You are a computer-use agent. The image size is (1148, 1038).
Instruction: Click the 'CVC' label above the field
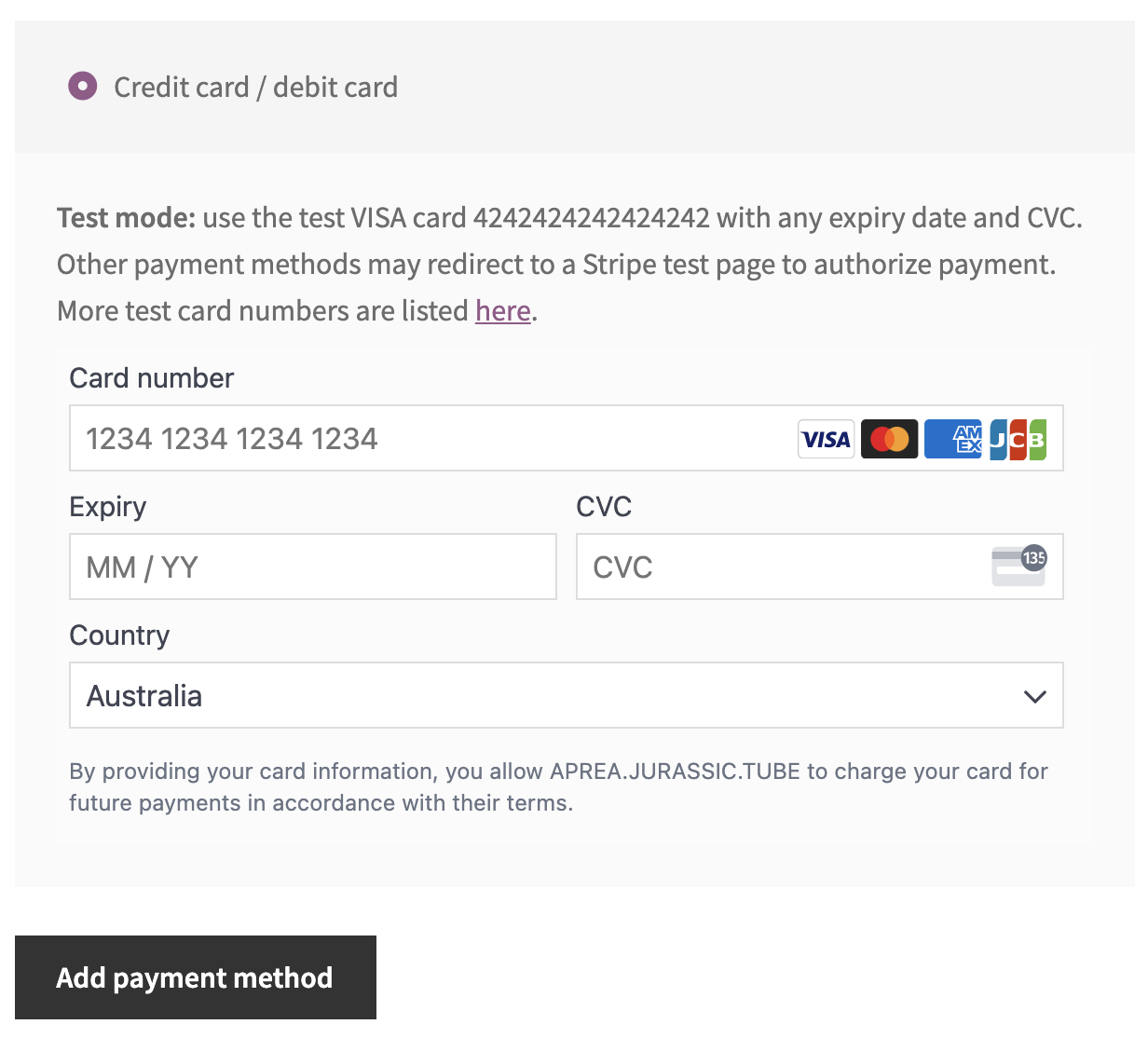pyautogui.click(x=604, y=507)
